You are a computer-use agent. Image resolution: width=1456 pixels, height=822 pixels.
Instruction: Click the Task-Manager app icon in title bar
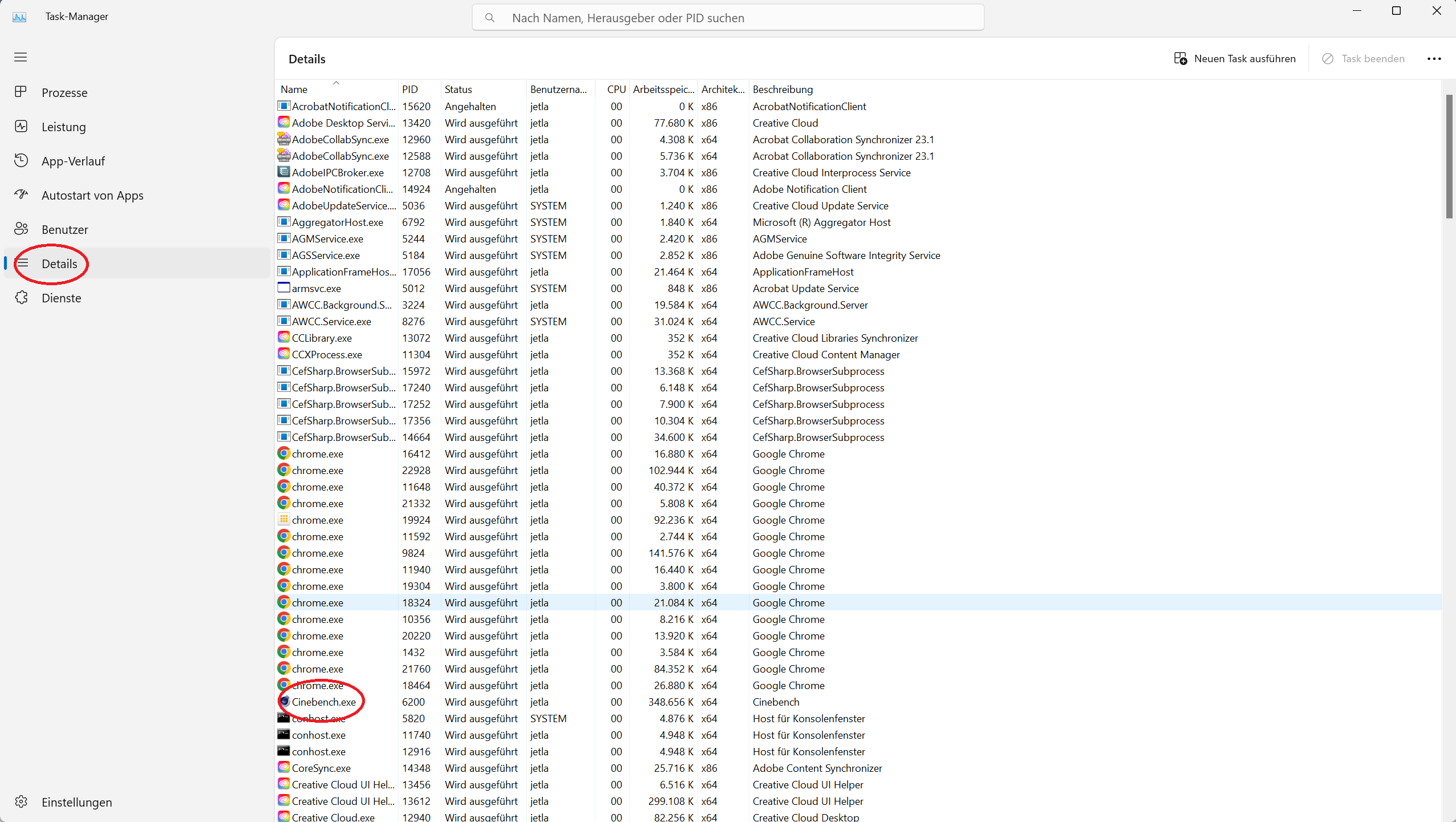(19, 17)
